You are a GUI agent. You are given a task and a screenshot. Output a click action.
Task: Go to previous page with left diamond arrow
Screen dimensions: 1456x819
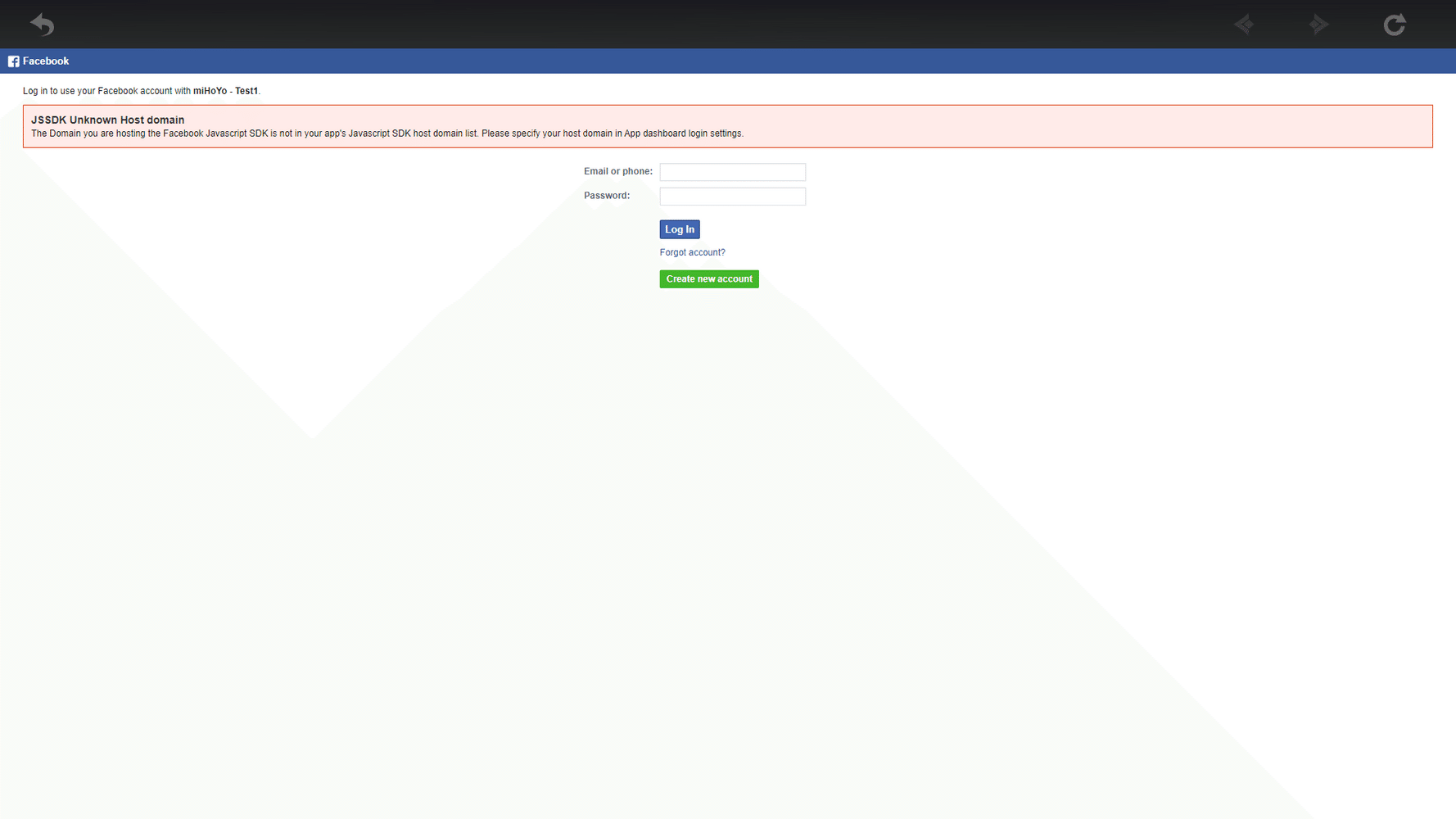coord(1244,25)
